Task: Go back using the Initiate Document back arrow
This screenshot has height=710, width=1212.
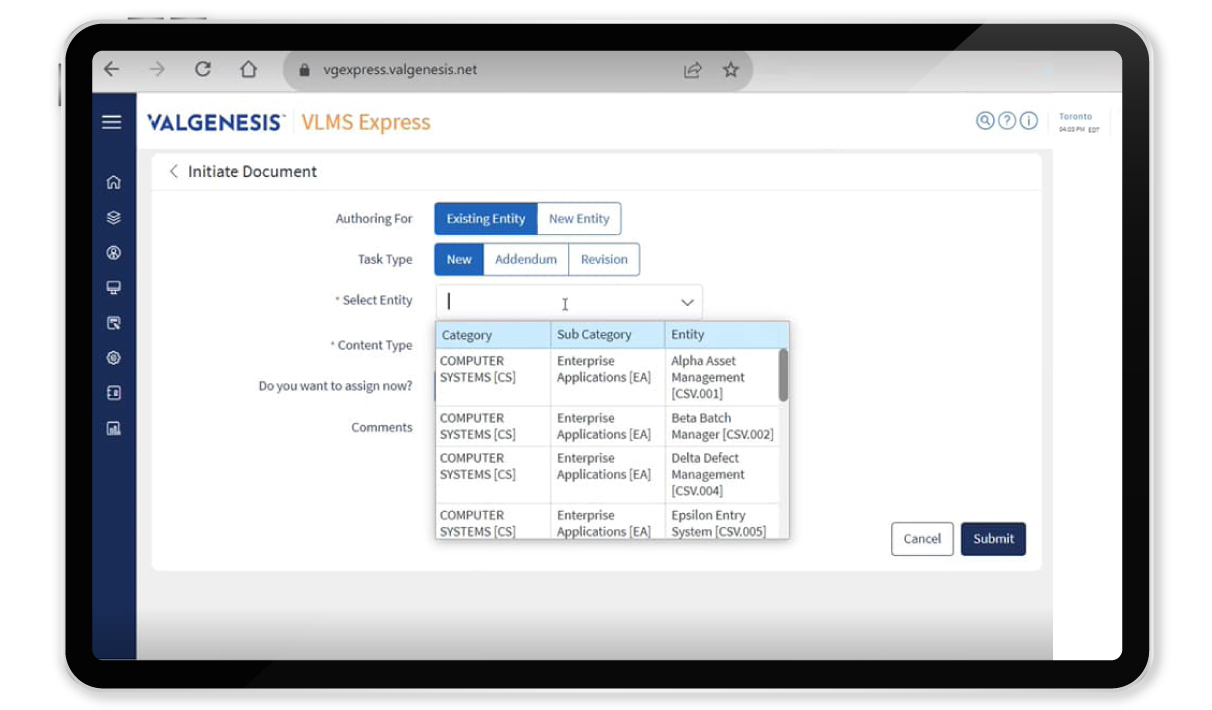Action: (172, 171)
